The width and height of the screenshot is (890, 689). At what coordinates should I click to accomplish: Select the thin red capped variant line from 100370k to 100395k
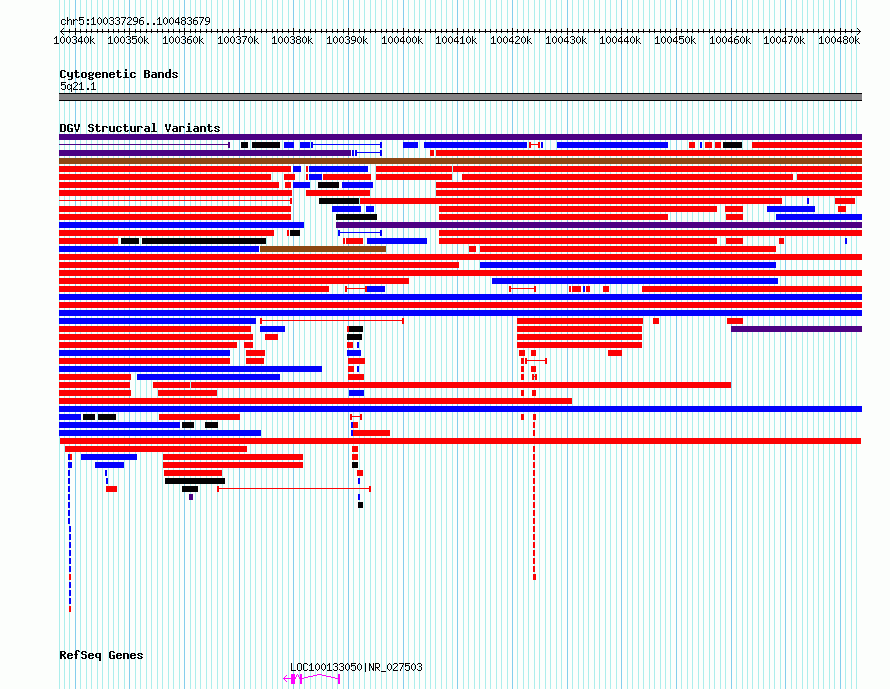[x=294, y=489]
